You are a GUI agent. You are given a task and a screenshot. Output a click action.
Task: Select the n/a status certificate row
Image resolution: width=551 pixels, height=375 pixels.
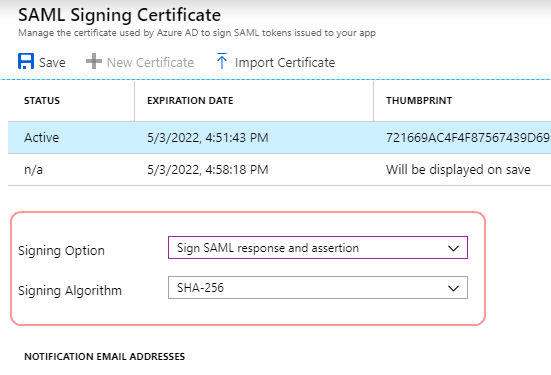tap(279, 170)
